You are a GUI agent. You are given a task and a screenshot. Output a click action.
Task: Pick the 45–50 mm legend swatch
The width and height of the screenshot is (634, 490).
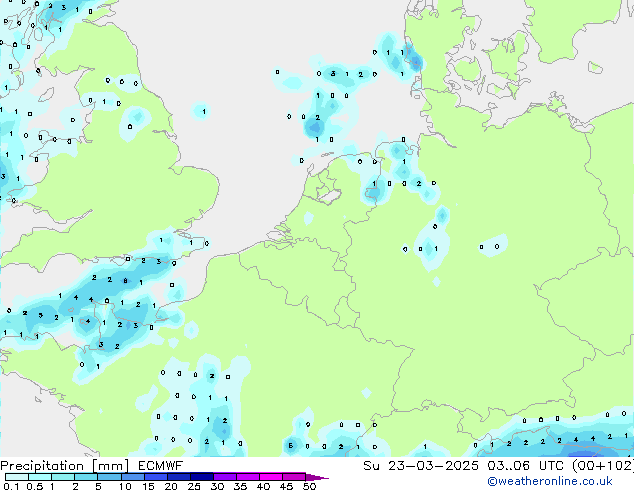pyautogui.click(x=294, y=477)
